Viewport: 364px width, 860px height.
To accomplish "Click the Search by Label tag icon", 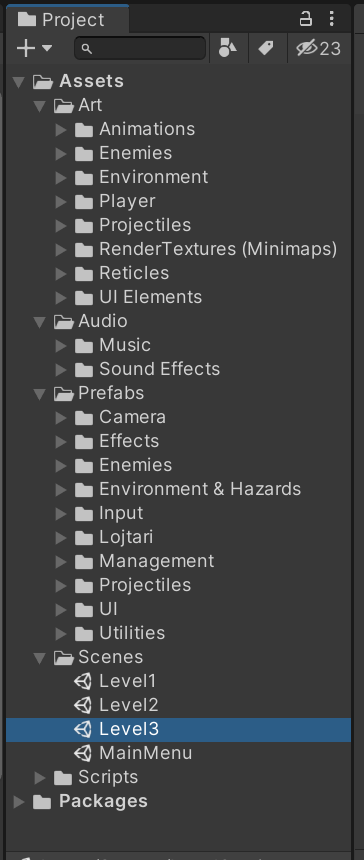I will [266, 49].
